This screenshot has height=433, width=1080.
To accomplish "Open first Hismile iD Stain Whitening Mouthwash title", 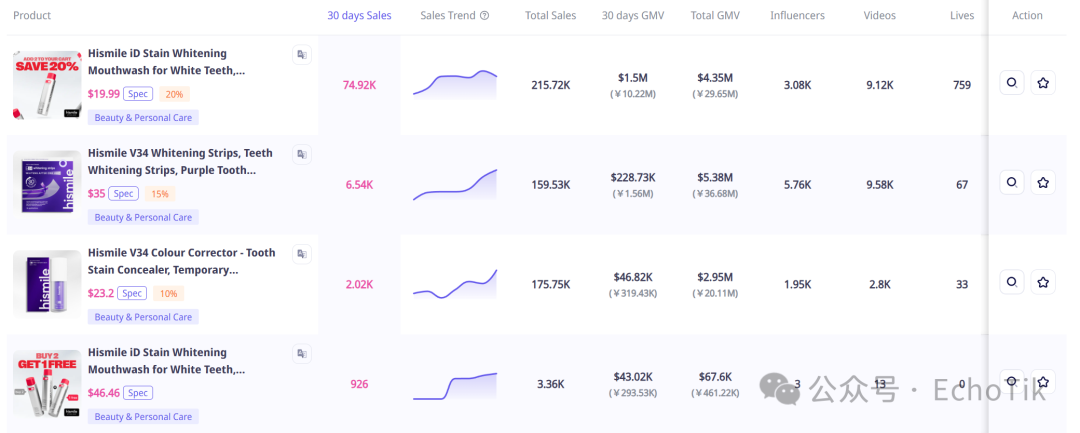I will point(166,62).
